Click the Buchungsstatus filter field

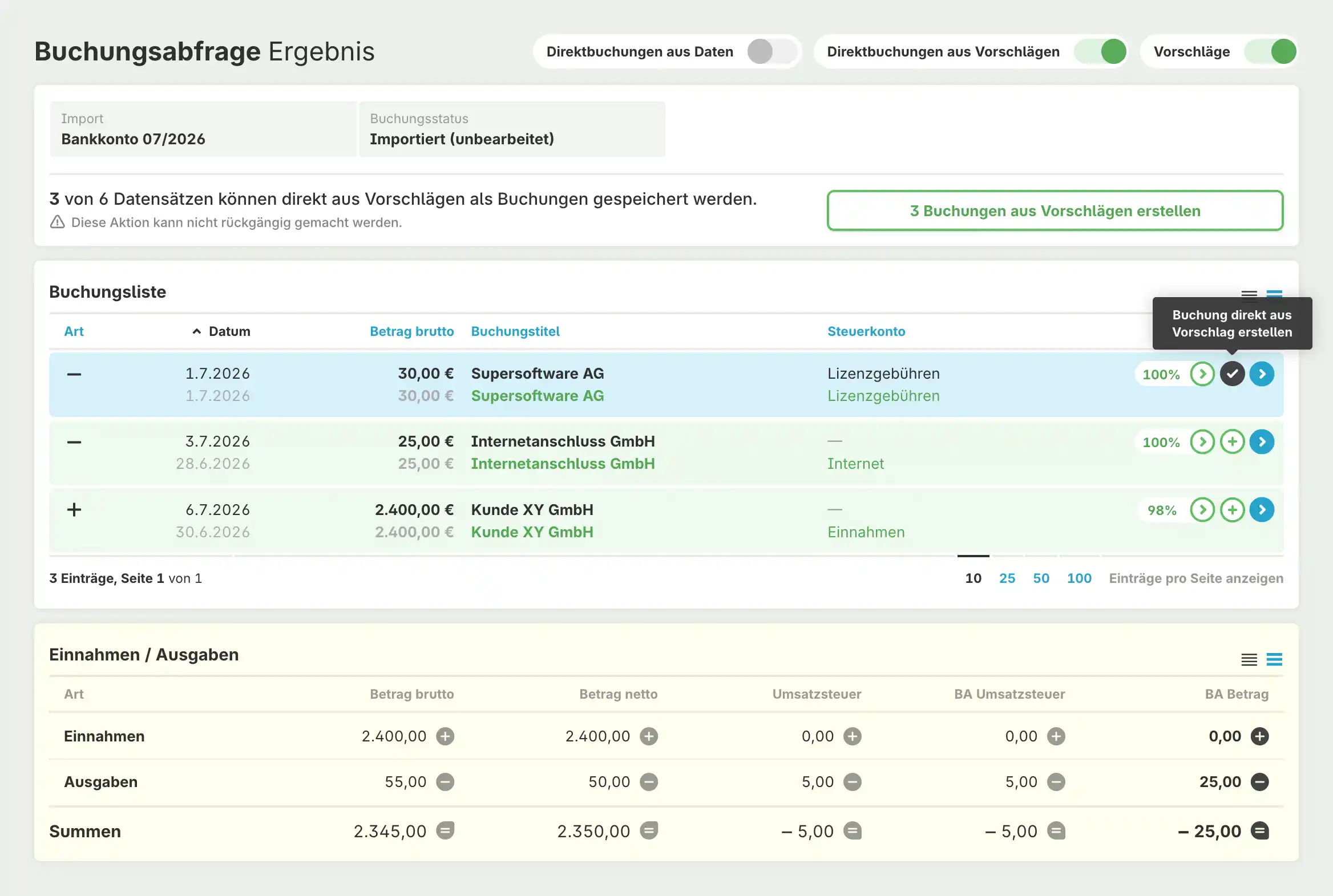coord(512,129)
